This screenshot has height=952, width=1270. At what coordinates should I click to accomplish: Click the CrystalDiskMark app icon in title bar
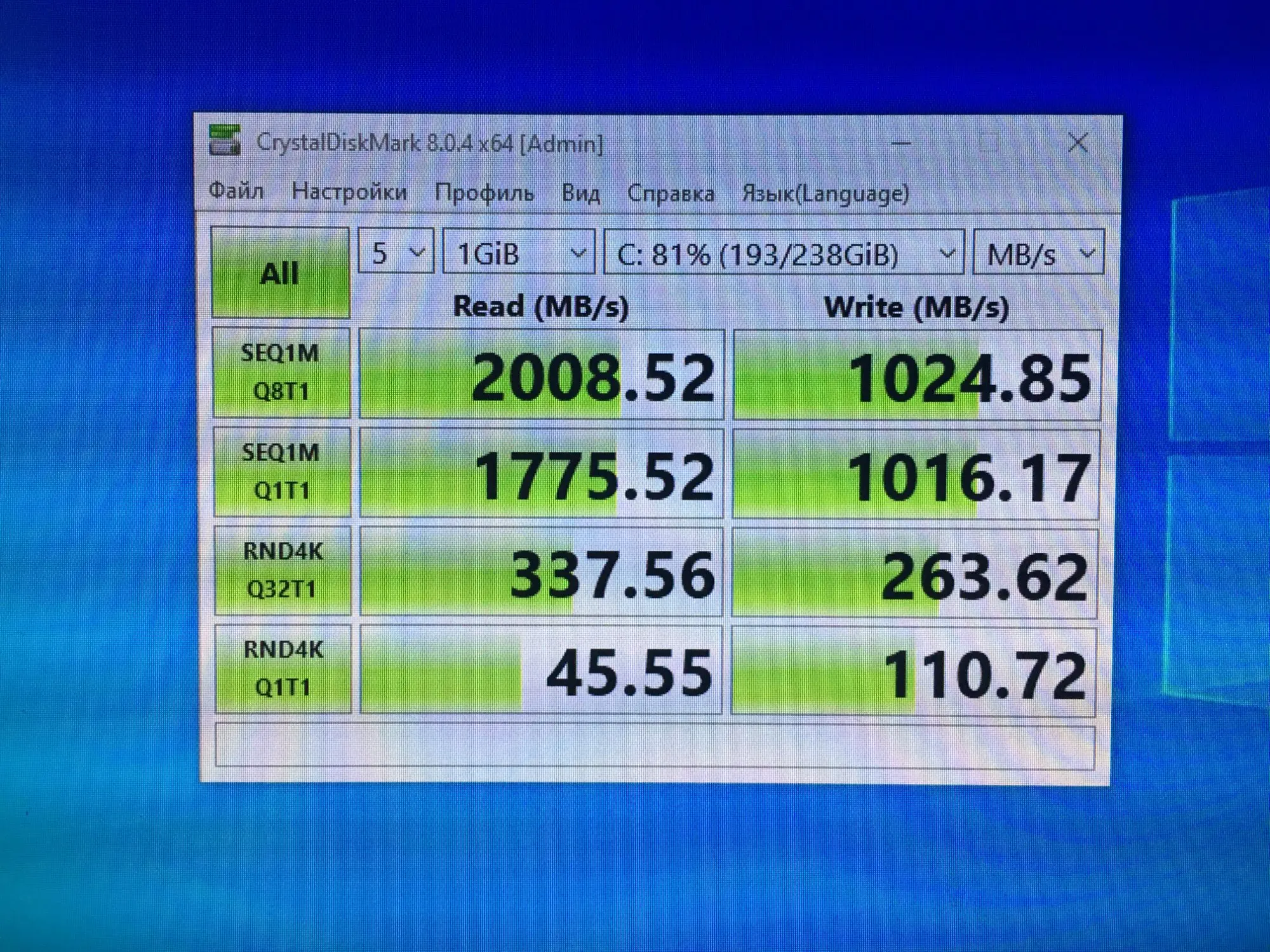225,141
